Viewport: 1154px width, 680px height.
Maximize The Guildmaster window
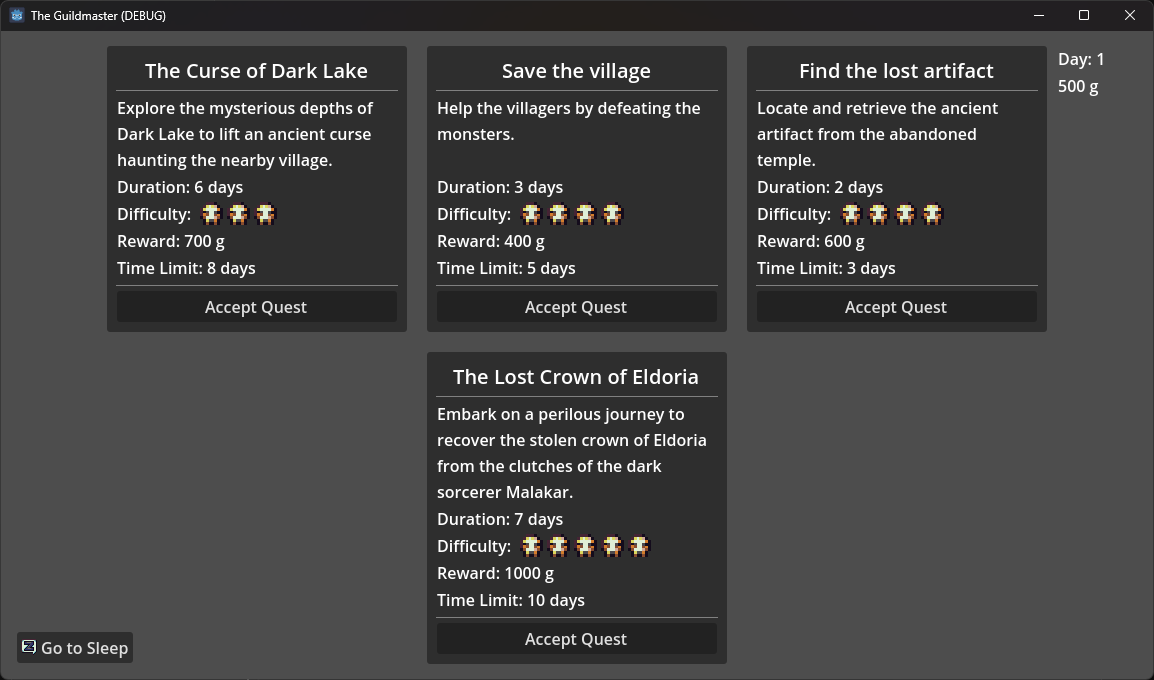1084,15
